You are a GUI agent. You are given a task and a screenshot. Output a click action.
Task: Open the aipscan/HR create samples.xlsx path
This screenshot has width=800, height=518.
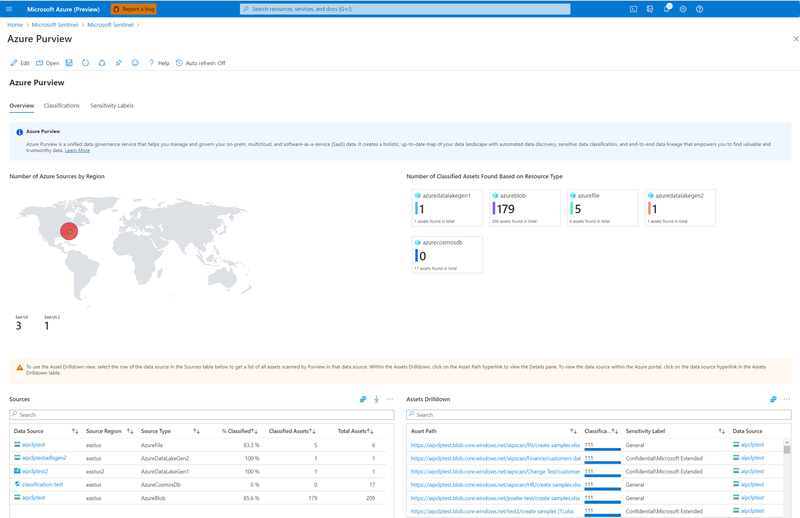(495, 485)
